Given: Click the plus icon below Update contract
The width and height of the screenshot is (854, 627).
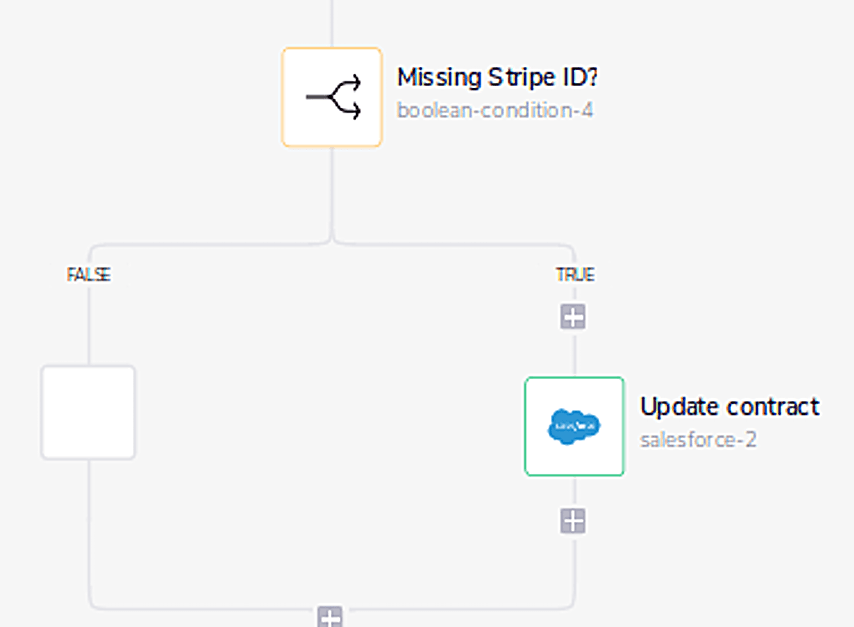Looking at the screenshot, I should point(574,520).
